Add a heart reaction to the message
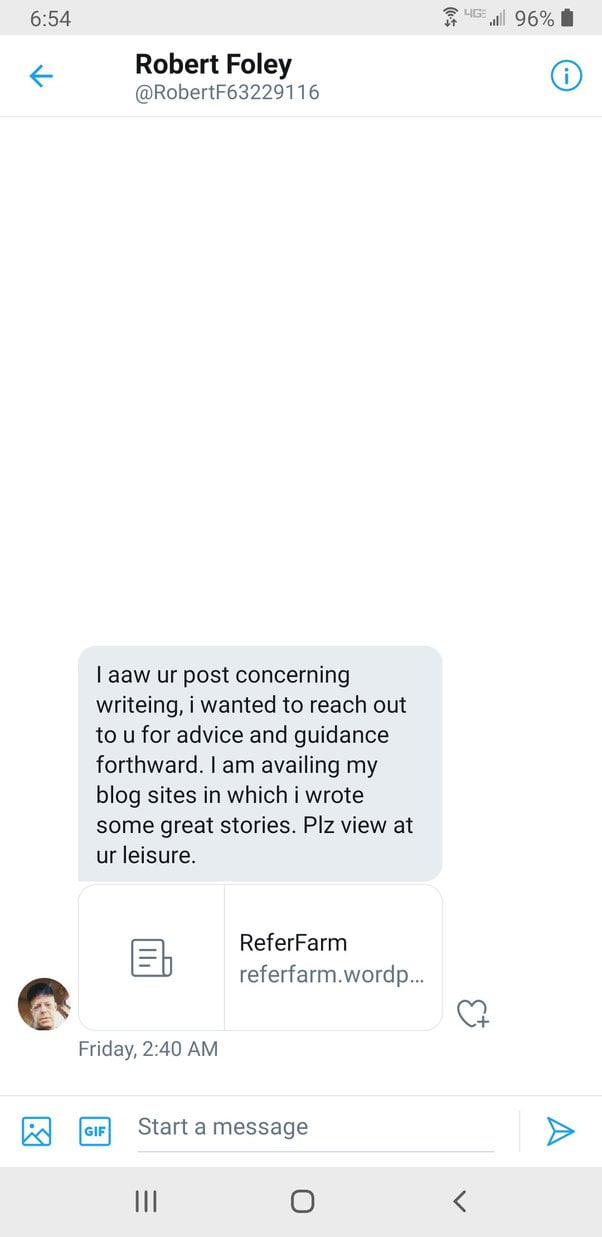This screenshot has width=602, height=1237. point(472,1014)
